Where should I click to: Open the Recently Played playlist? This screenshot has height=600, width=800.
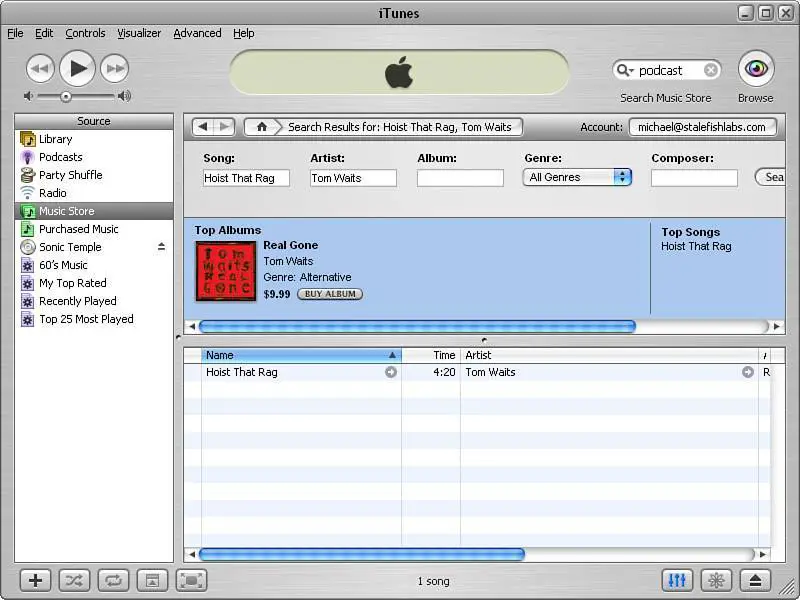point(94,301)
